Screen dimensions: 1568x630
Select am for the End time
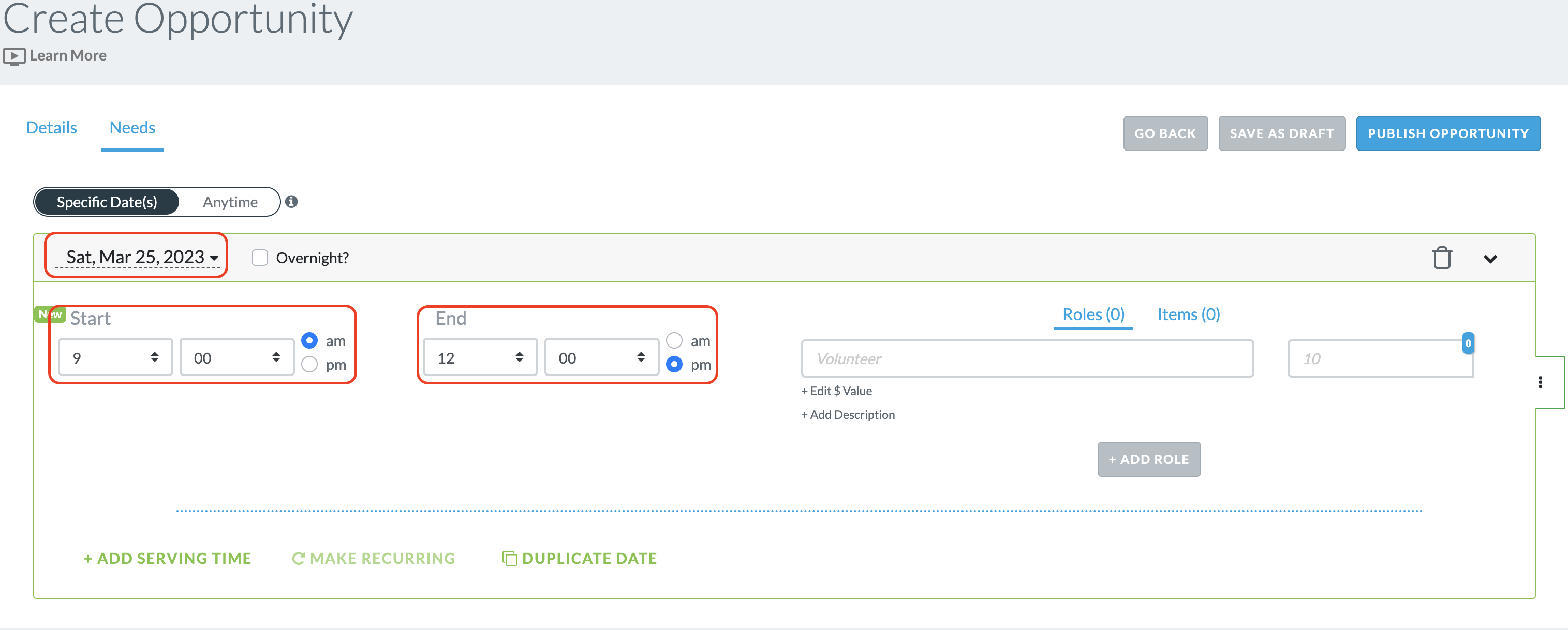click(x=674, y=340)
